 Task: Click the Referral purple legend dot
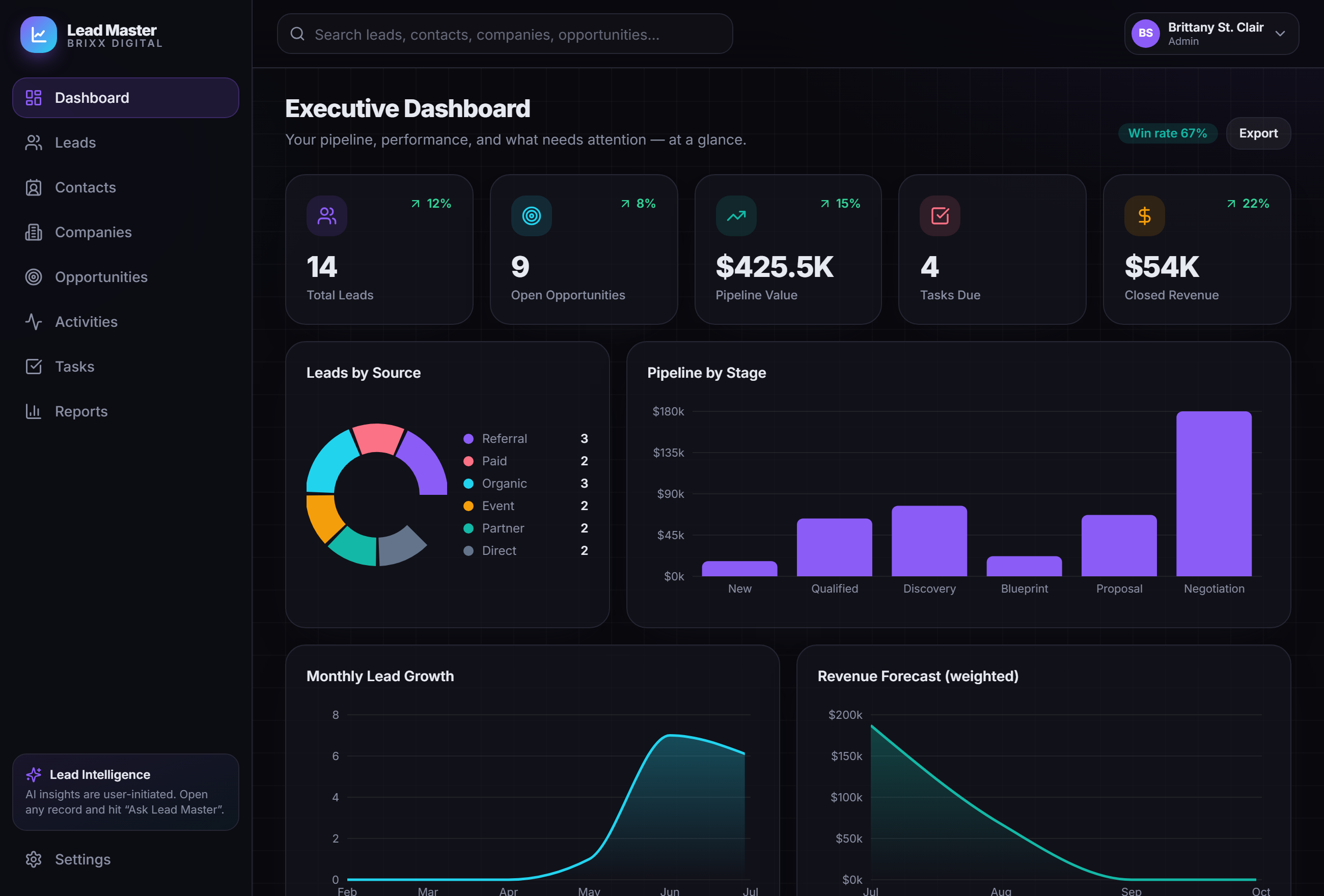point(468,439)
